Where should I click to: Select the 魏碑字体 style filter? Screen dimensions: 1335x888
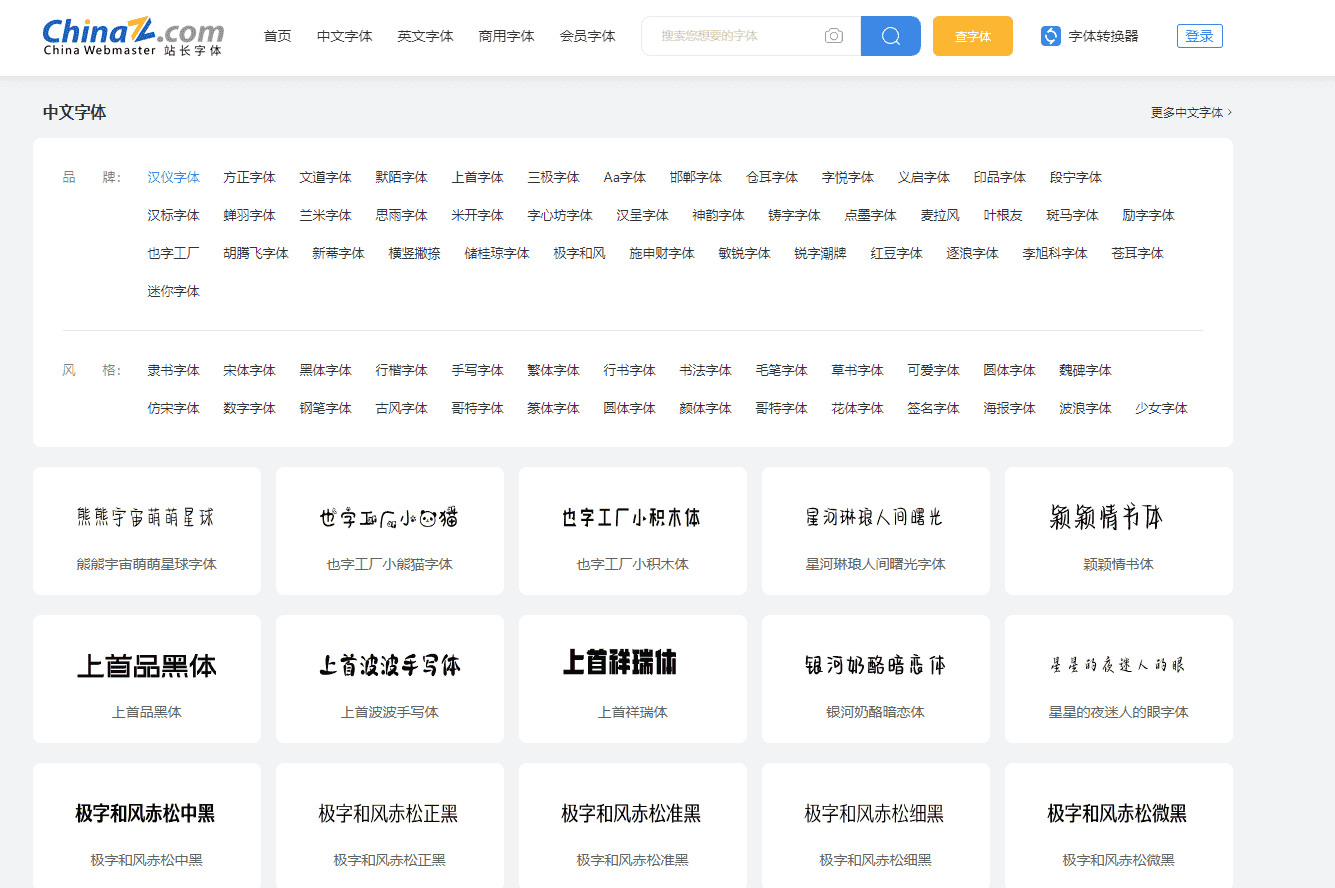[x=1086, y=370]
